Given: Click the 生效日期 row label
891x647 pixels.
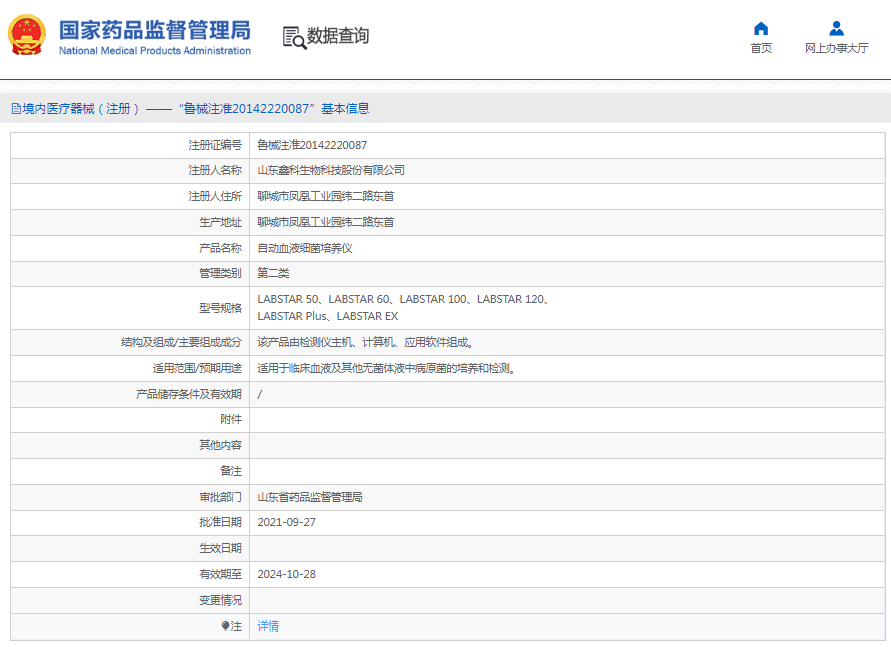Looking at the screenshot, I should (x=220, y=548).
